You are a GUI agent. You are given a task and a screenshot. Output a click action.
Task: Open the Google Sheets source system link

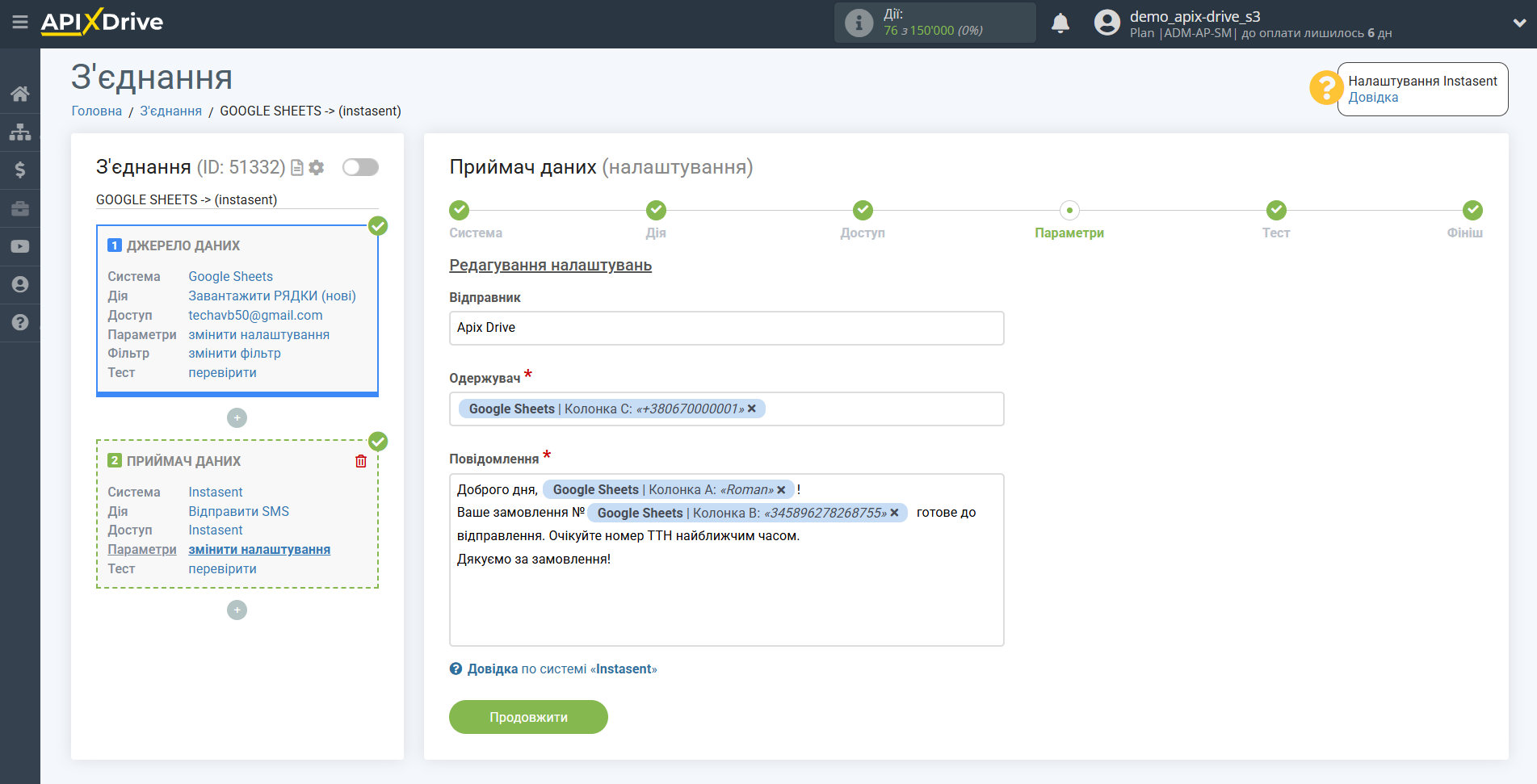230,276
